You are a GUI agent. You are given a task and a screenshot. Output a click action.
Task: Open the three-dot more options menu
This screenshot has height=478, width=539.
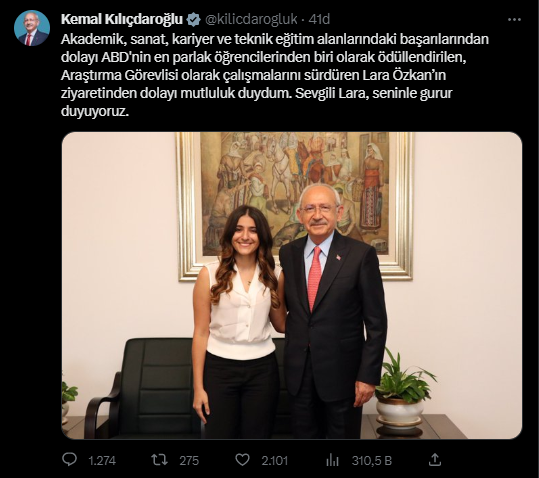point(514,20)
